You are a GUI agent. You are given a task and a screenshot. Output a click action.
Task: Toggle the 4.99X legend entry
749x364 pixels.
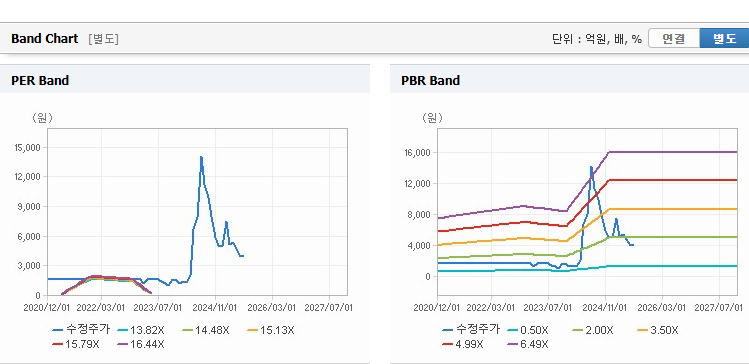[464, 344]
